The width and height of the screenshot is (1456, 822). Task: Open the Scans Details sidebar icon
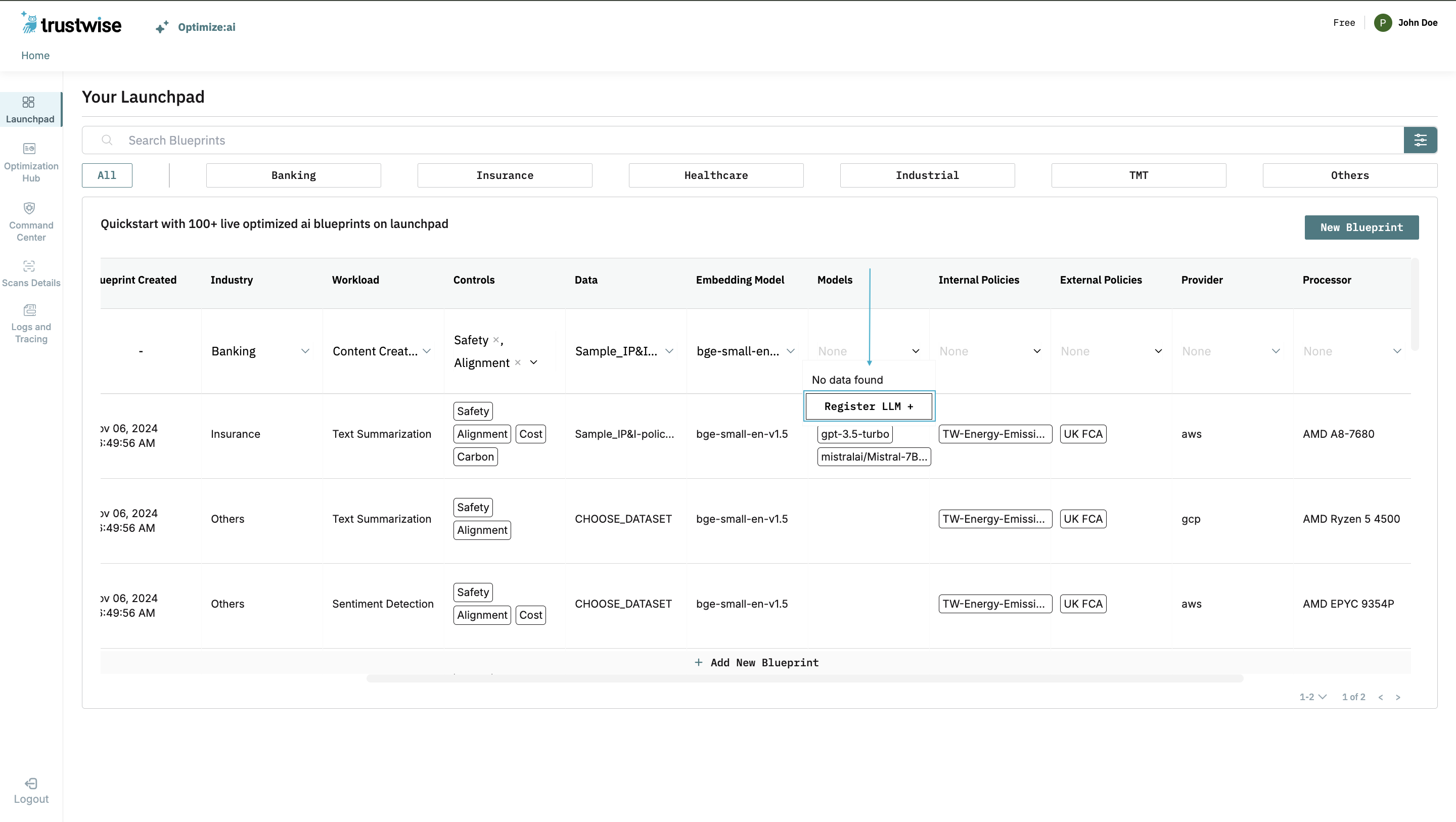(x=29, y=266)
